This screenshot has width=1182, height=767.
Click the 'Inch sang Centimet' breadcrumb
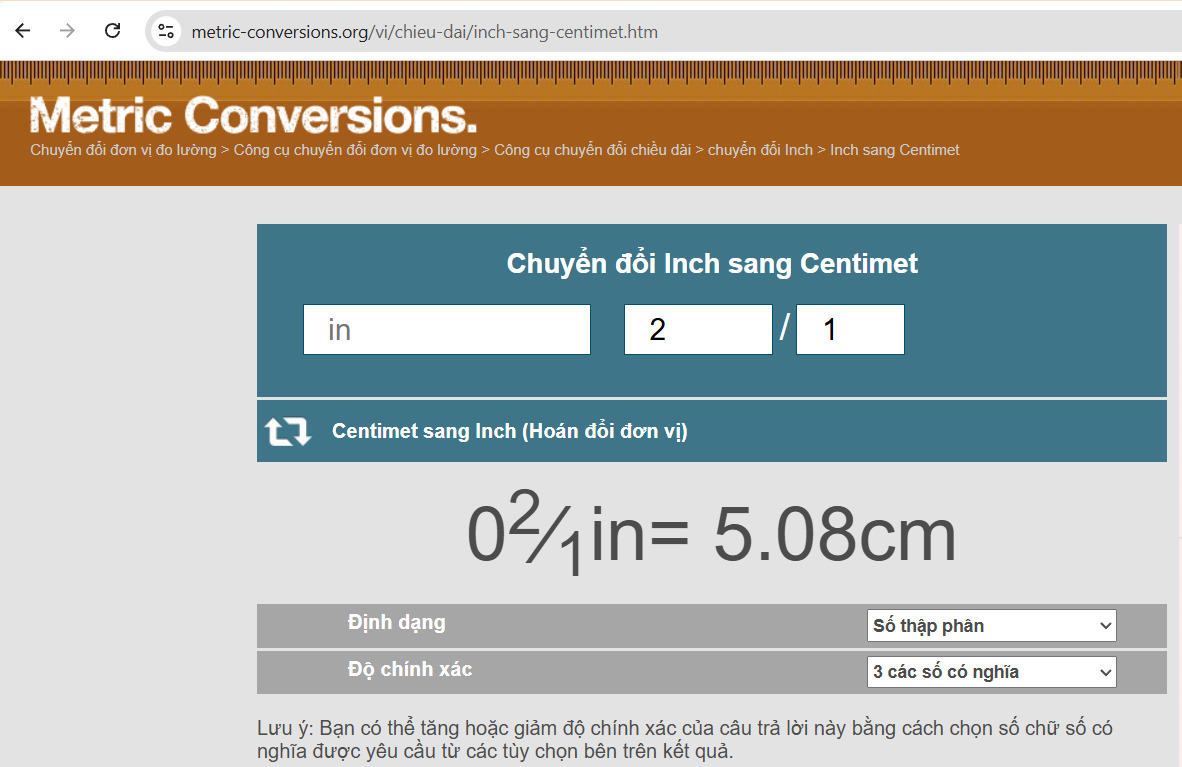coord(895,150)
